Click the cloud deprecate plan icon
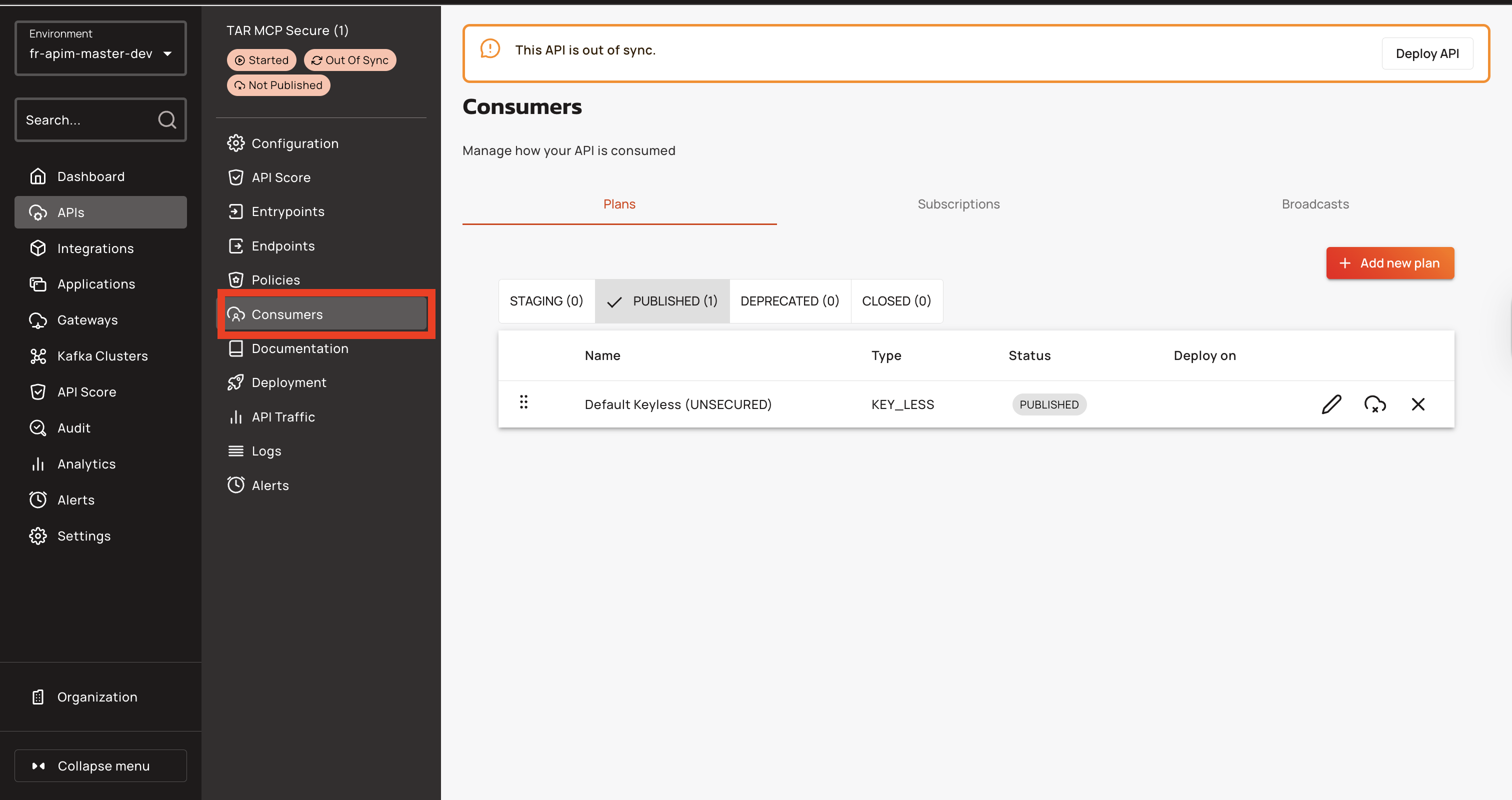The height and width of the screenshot is (800, 1512). coord(1374,404)
